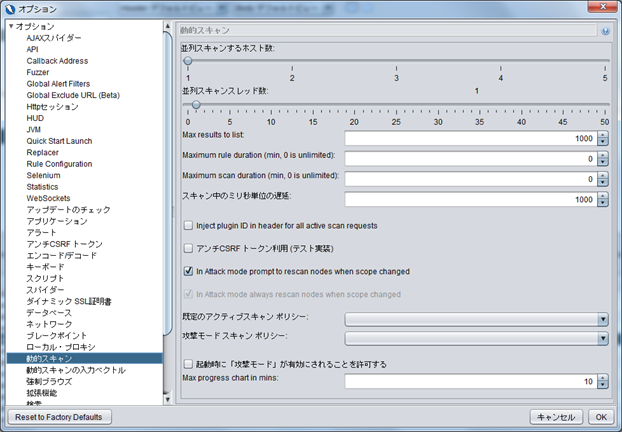This screenshot has height=432, width=622.
Task: Uncheck In Attack mode prompt to rescan nodes
Action: (x=188, y=271)
